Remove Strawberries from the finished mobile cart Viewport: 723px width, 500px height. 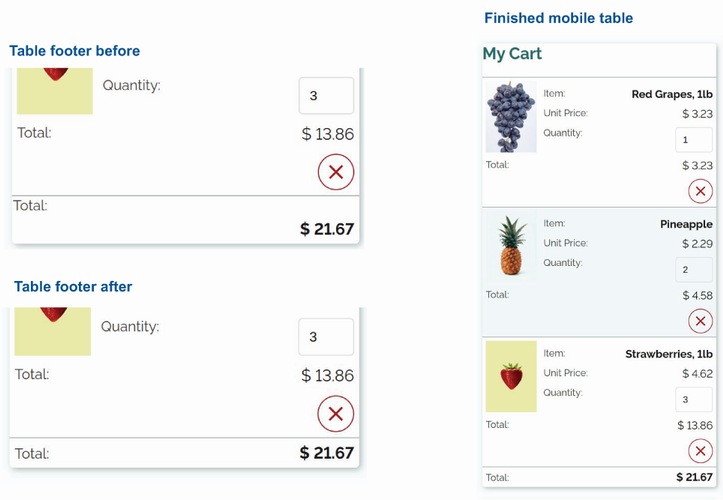tap(700, 450)
